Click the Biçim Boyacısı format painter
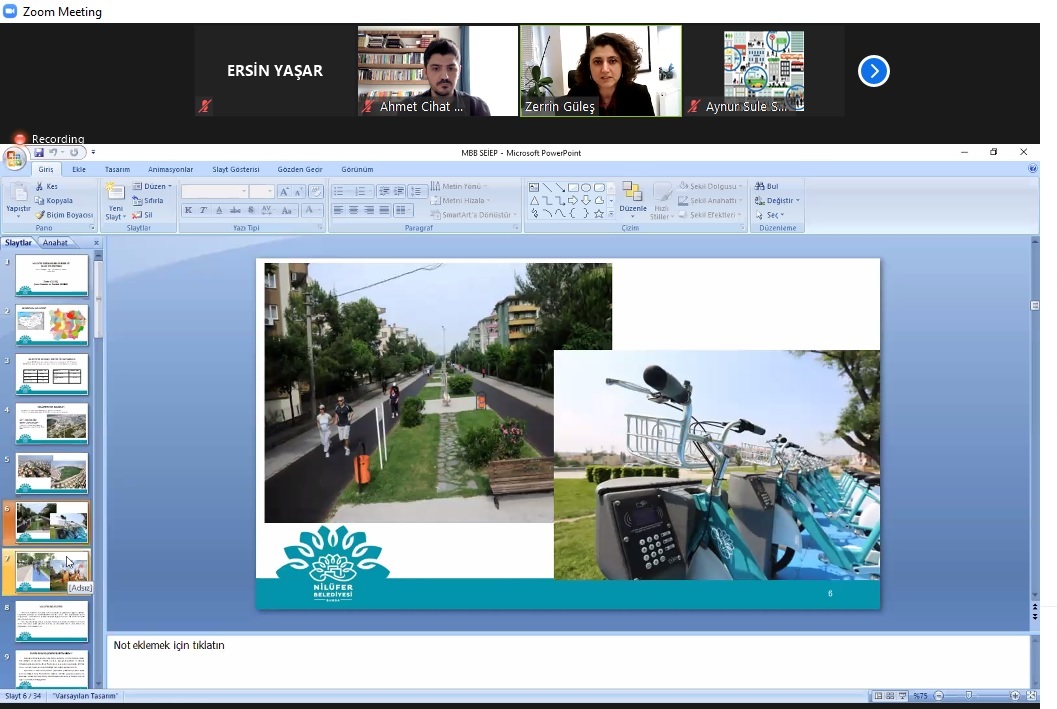1057x709 pixels. pos(64,215)
